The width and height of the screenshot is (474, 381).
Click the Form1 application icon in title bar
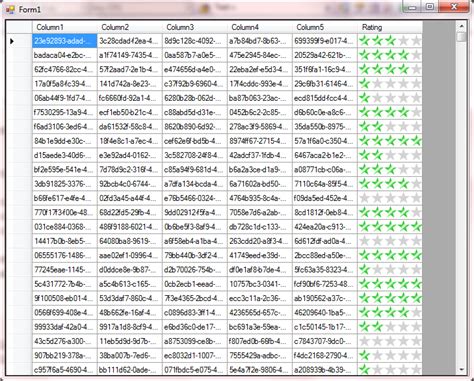point(10,10)
